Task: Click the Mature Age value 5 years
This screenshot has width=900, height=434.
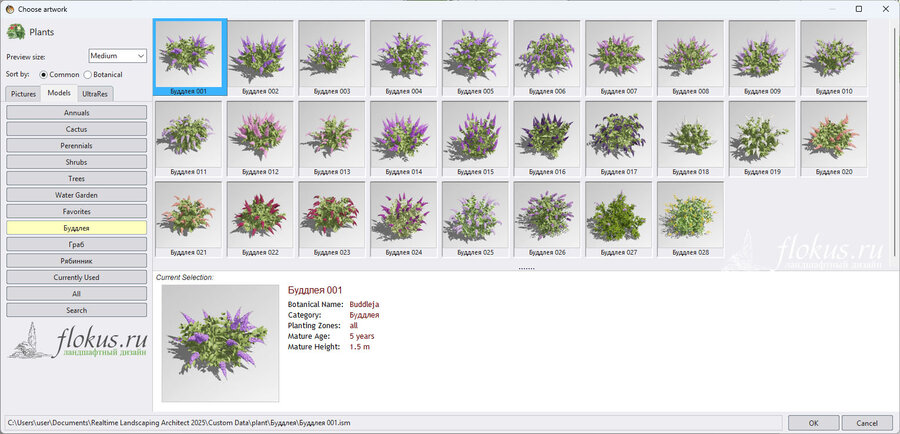Action: click(362, 336)
